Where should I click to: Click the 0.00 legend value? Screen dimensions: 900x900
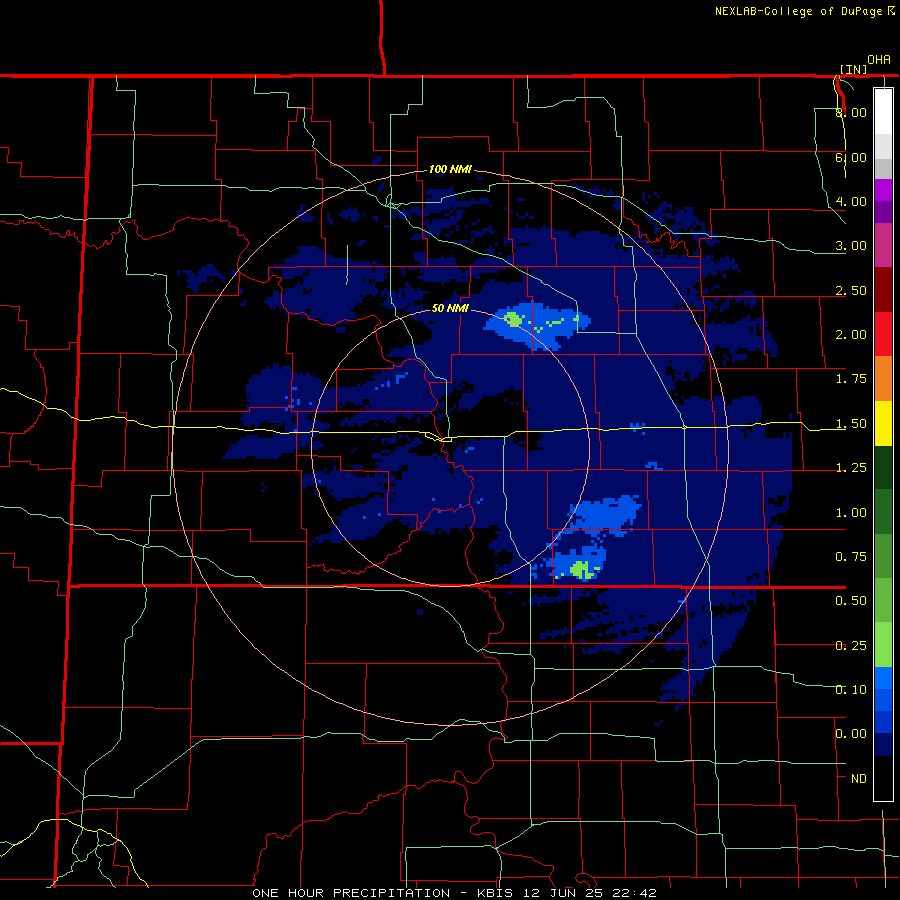point(851,734)
